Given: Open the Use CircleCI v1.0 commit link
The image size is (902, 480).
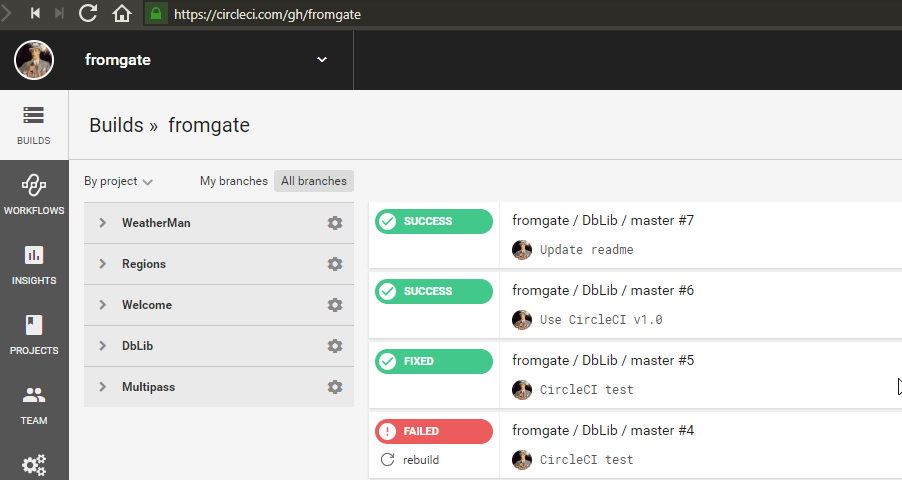Looking at the screenshot, I should [x=601, y=319].
